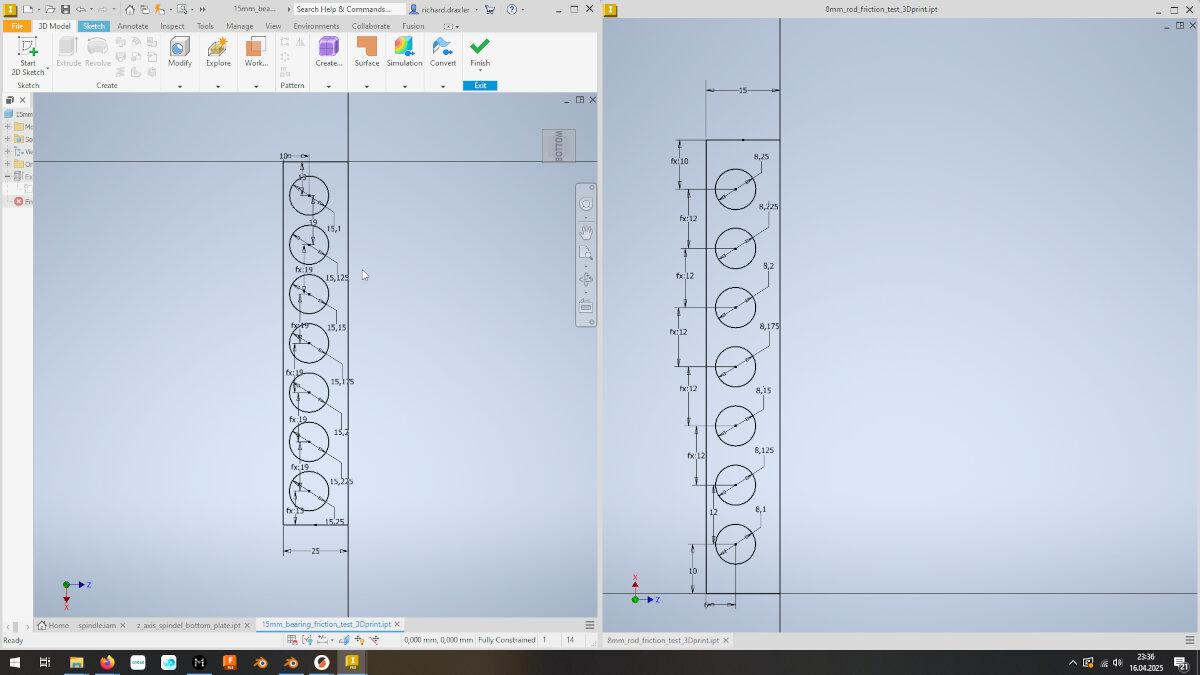Toggle the slice graphics status bar icon
Viewport: 1200px width, 675px height.
(x=343, y=639)
